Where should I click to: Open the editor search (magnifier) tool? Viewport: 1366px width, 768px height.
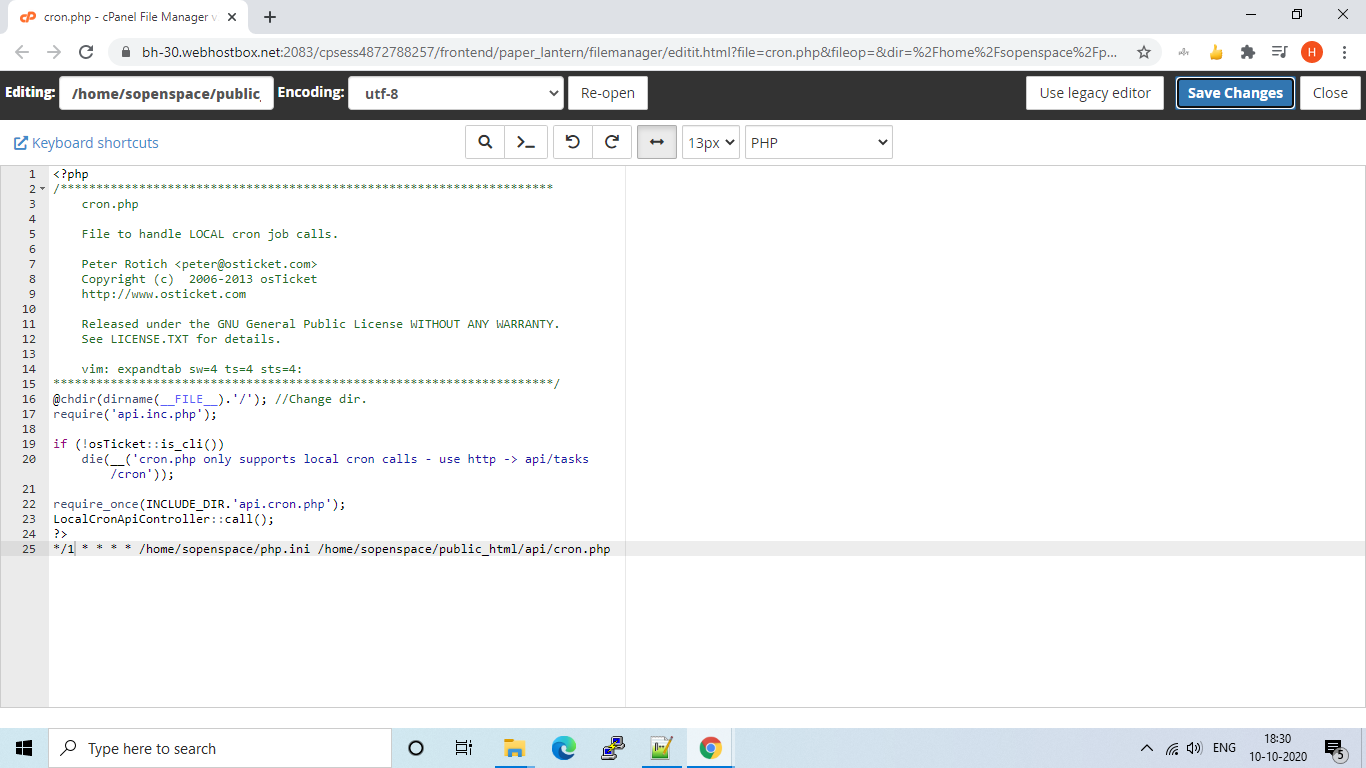click(x=485, y=142)
